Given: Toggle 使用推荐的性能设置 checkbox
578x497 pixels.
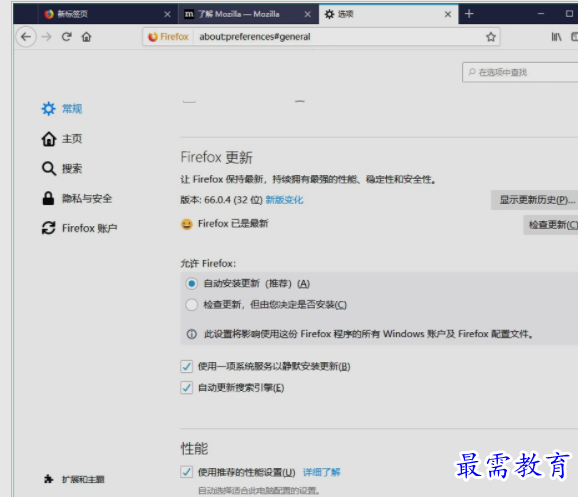Looking at the screenshot, I should pos(187,472).
